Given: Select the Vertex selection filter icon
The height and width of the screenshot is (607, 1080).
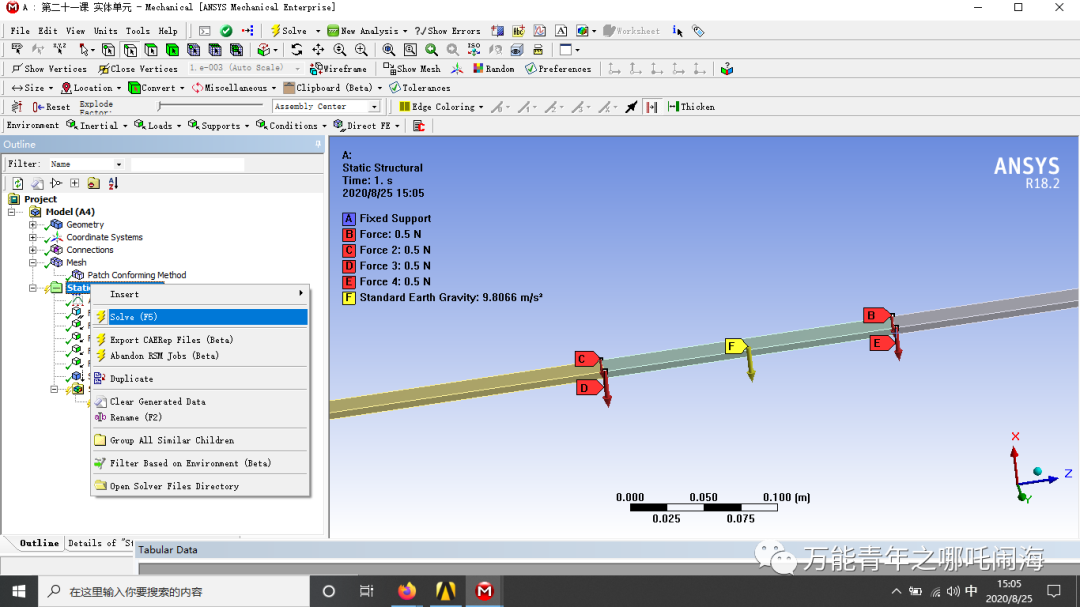Looking at the screenshot, I should pos(108,50).
